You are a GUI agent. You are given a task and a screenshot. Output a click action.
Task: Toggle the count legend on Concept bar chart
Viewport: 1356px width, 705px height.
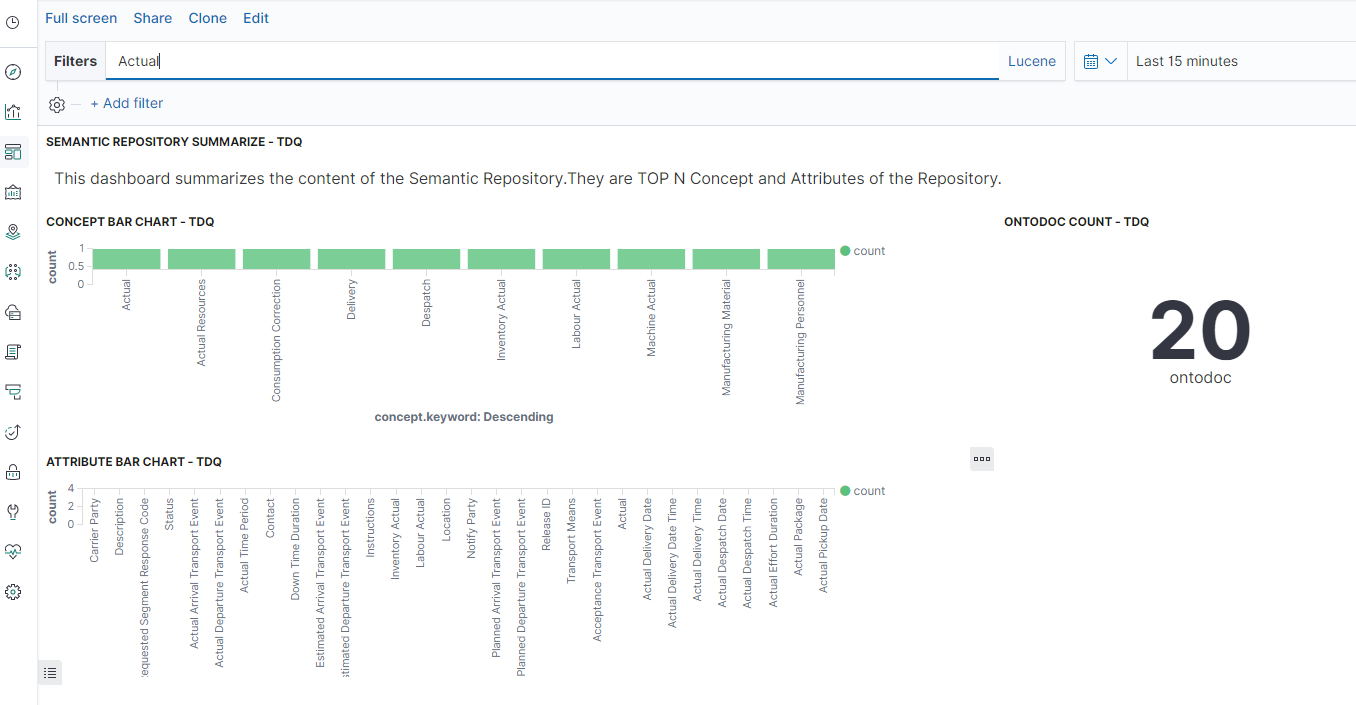(x=862, y=250)
